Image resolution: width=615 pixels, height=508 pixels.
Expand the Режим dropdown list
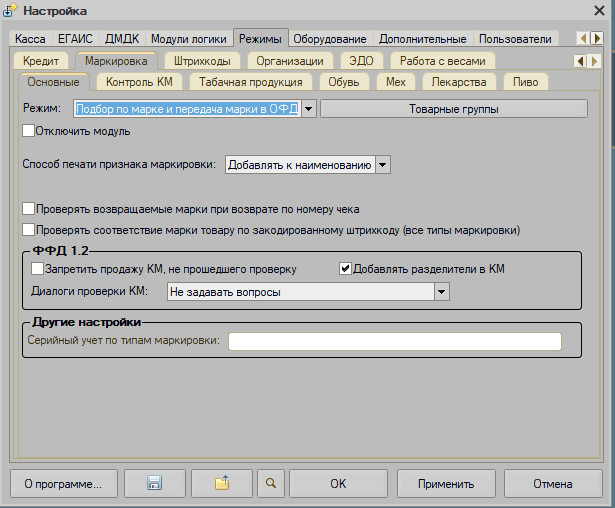pyautogui.click(x=309, y=108)
